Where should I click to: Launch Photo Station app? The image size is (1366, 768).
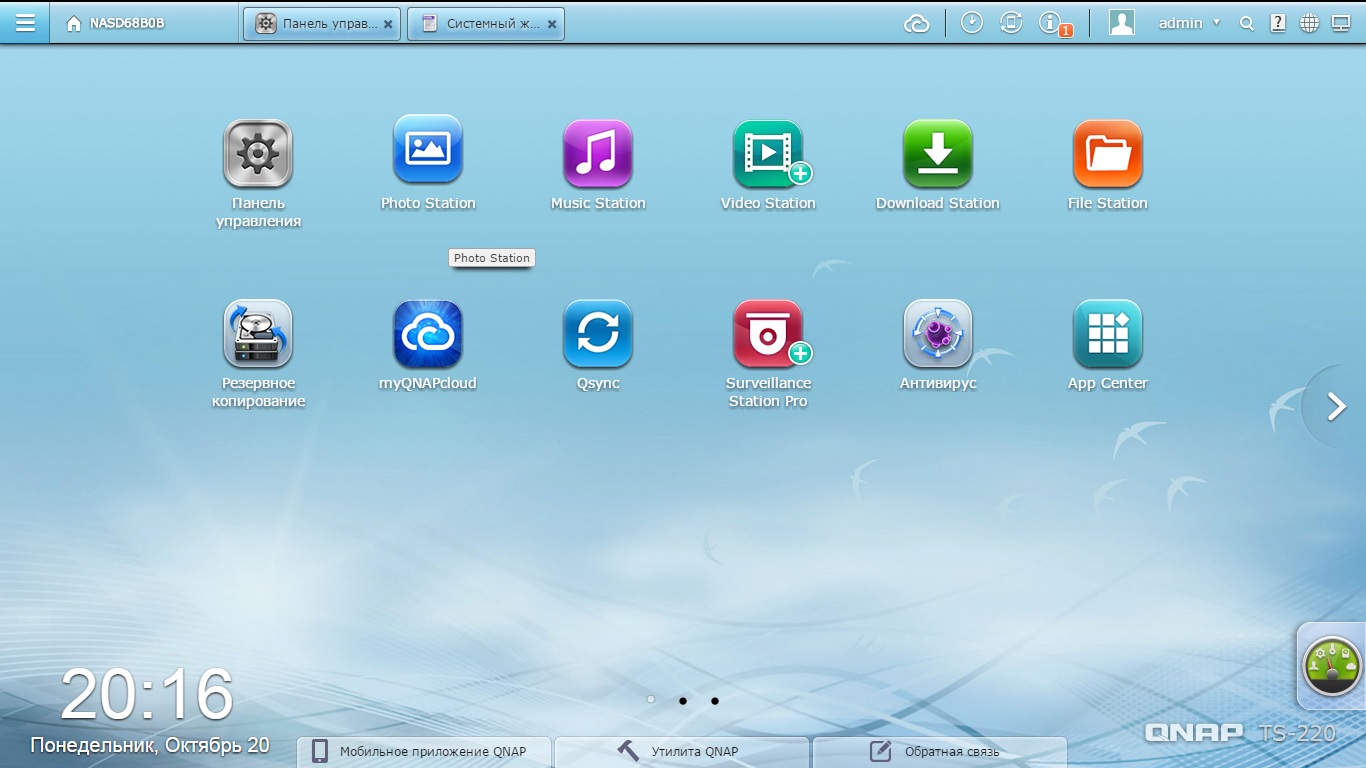coord(428,150)
